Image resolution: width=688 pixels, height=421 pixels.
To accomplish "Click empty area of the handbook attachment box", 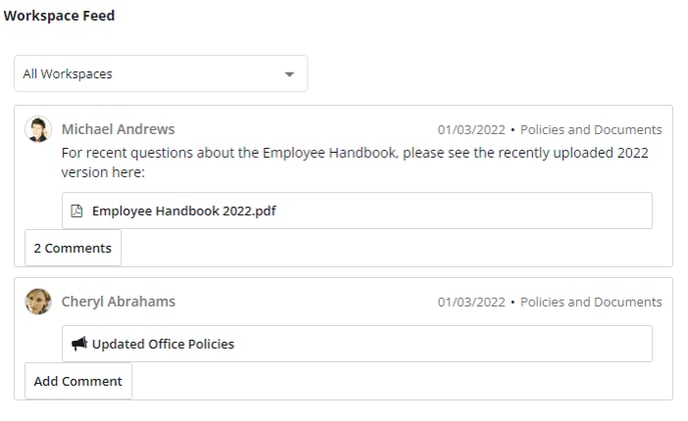I will tap(461, 211).
